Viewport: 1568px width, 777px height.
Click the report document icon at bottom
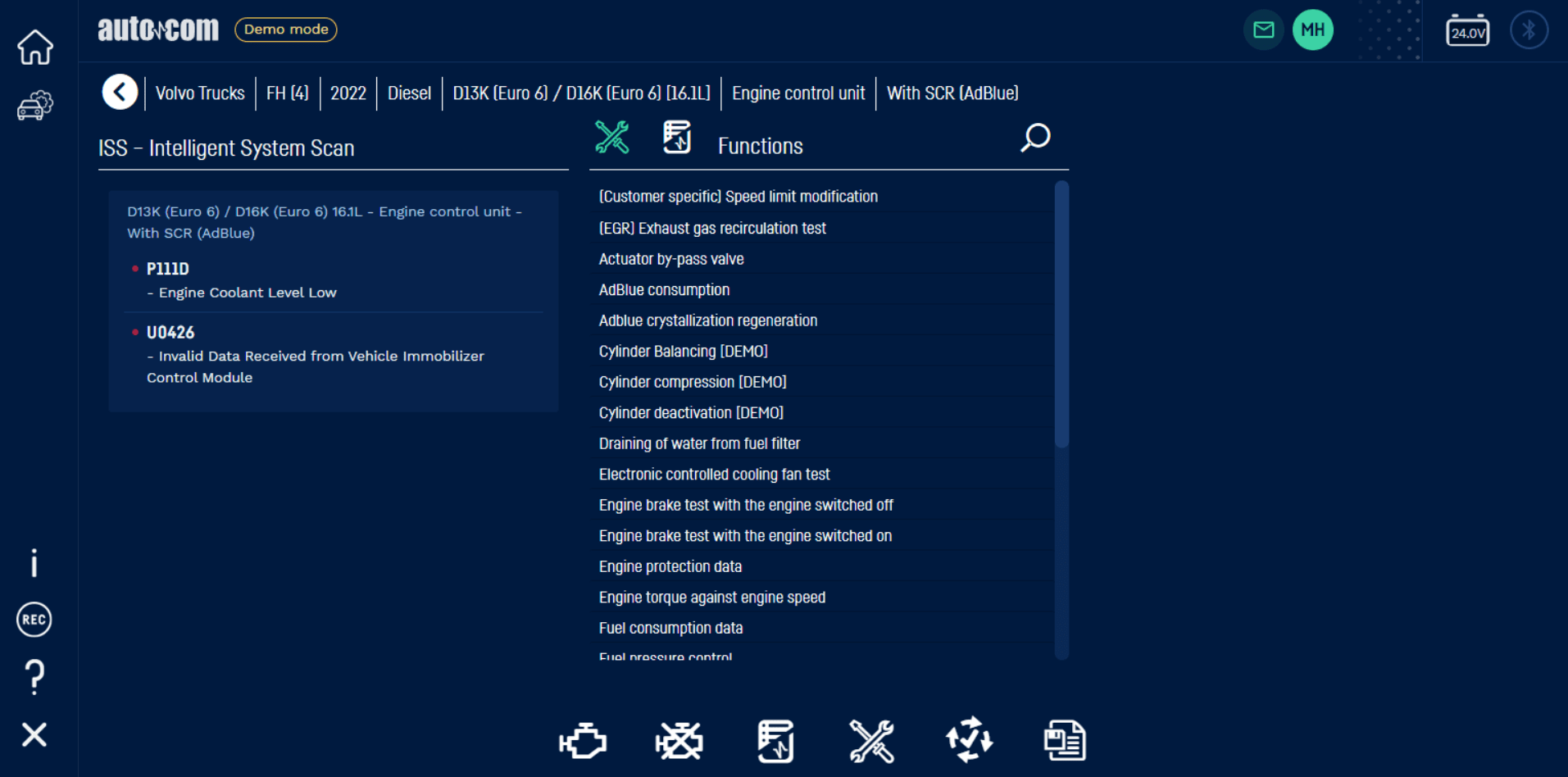click(x=1065, y=741)
